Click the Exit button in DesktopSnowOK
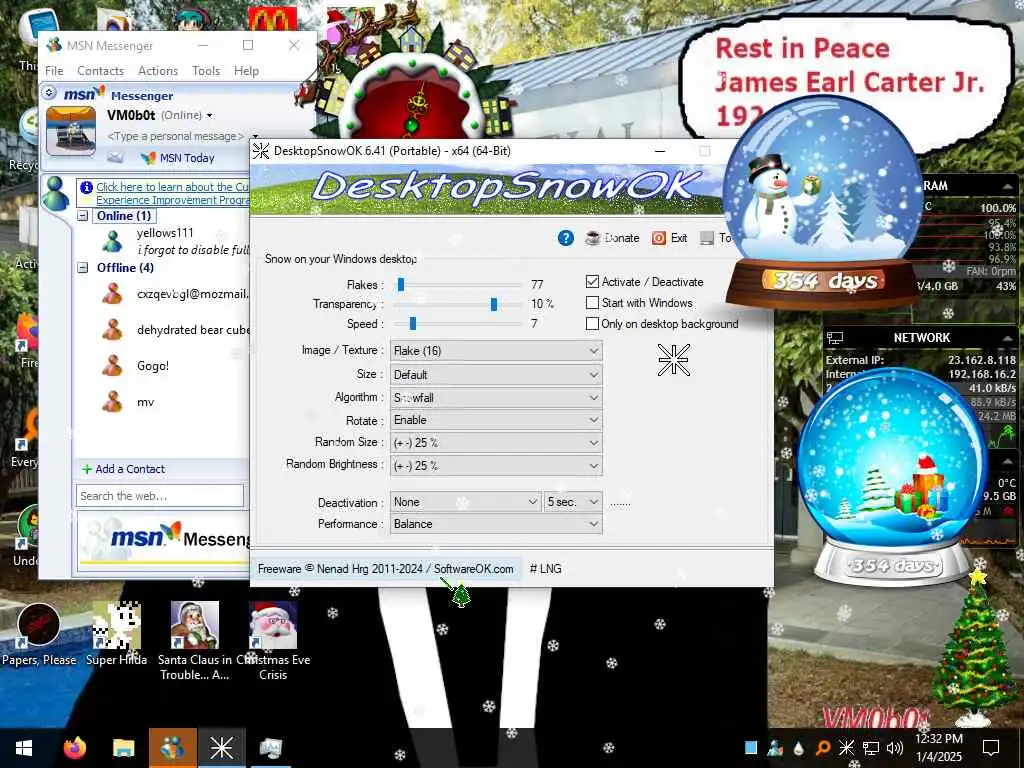Image resolution: width=1024 pixels, height=768 pixels. (669, 238)
